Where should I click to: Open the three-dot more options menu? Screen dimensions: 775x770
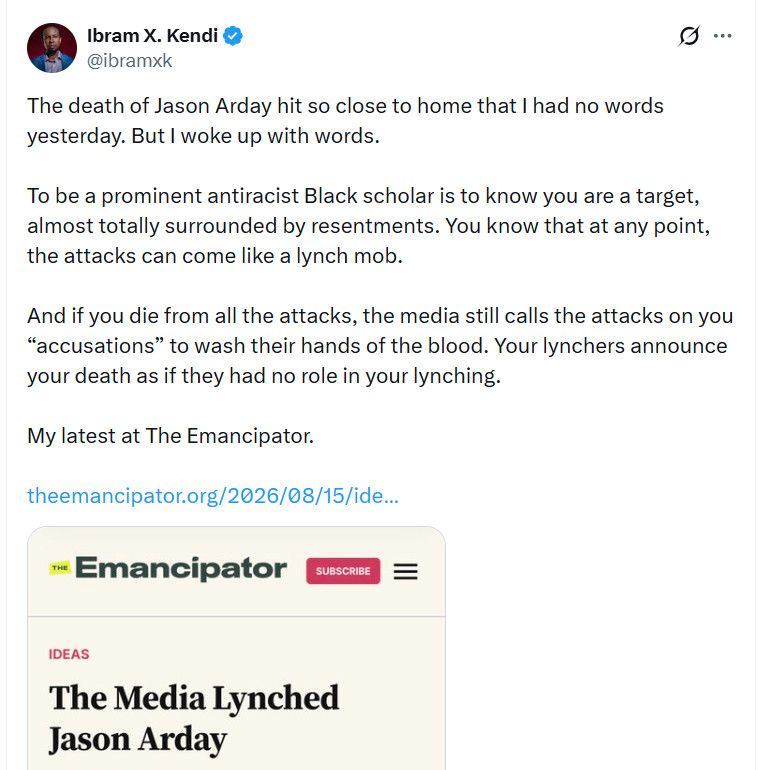click(723, 36)
